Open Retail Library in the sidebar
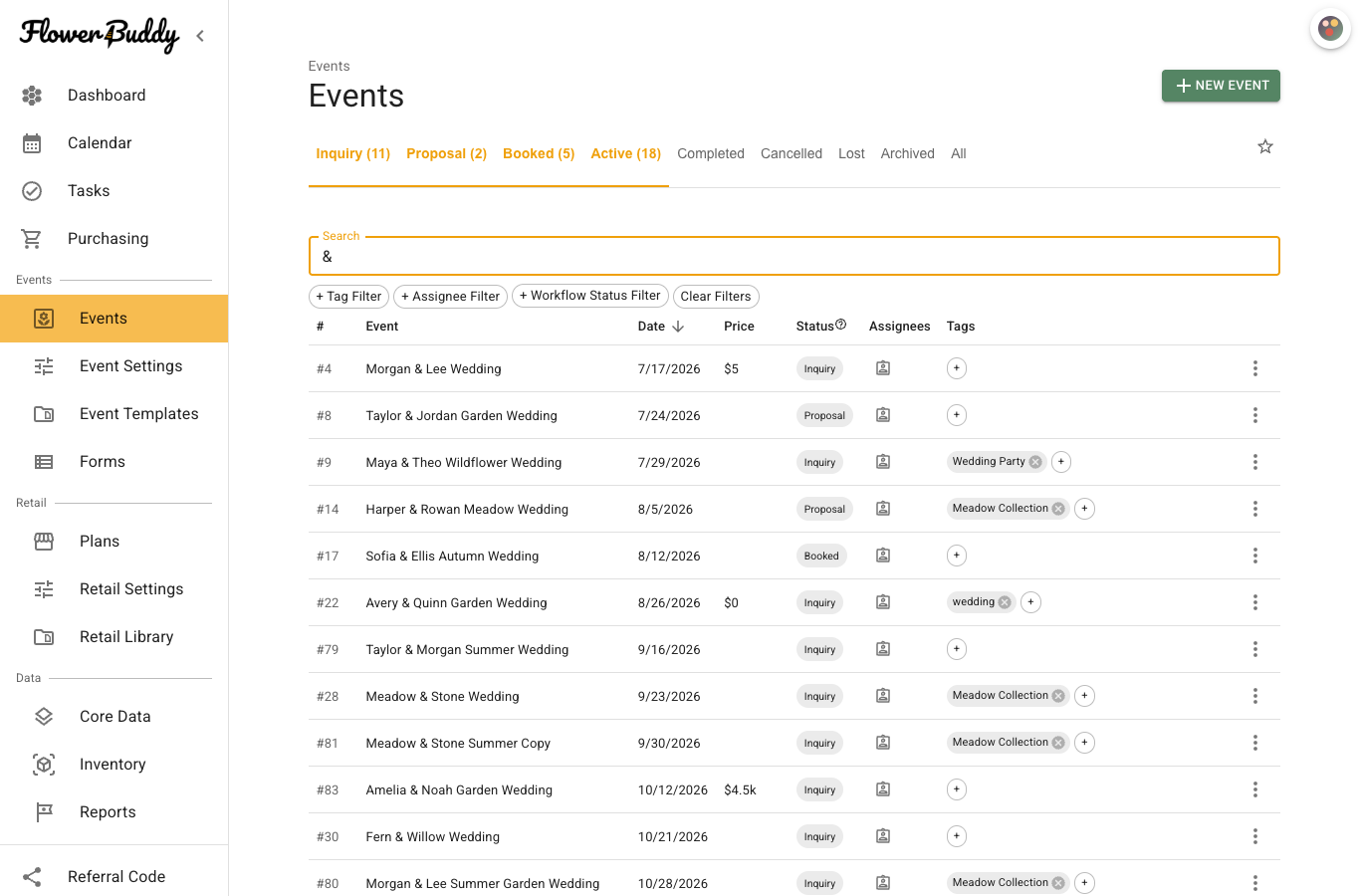This screenshot has width=1359, height=896. [x=113, y=637]
